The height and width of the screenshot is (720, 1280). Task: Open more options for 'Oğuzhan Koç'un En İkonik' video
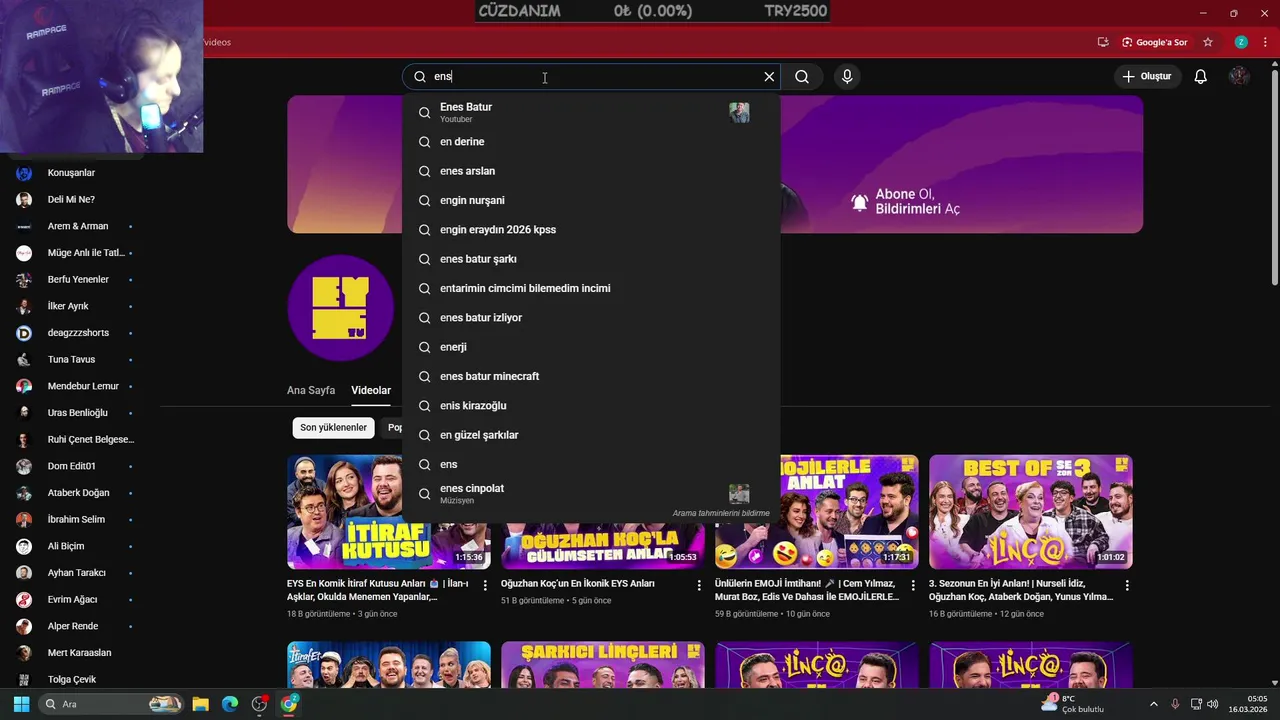699,586
